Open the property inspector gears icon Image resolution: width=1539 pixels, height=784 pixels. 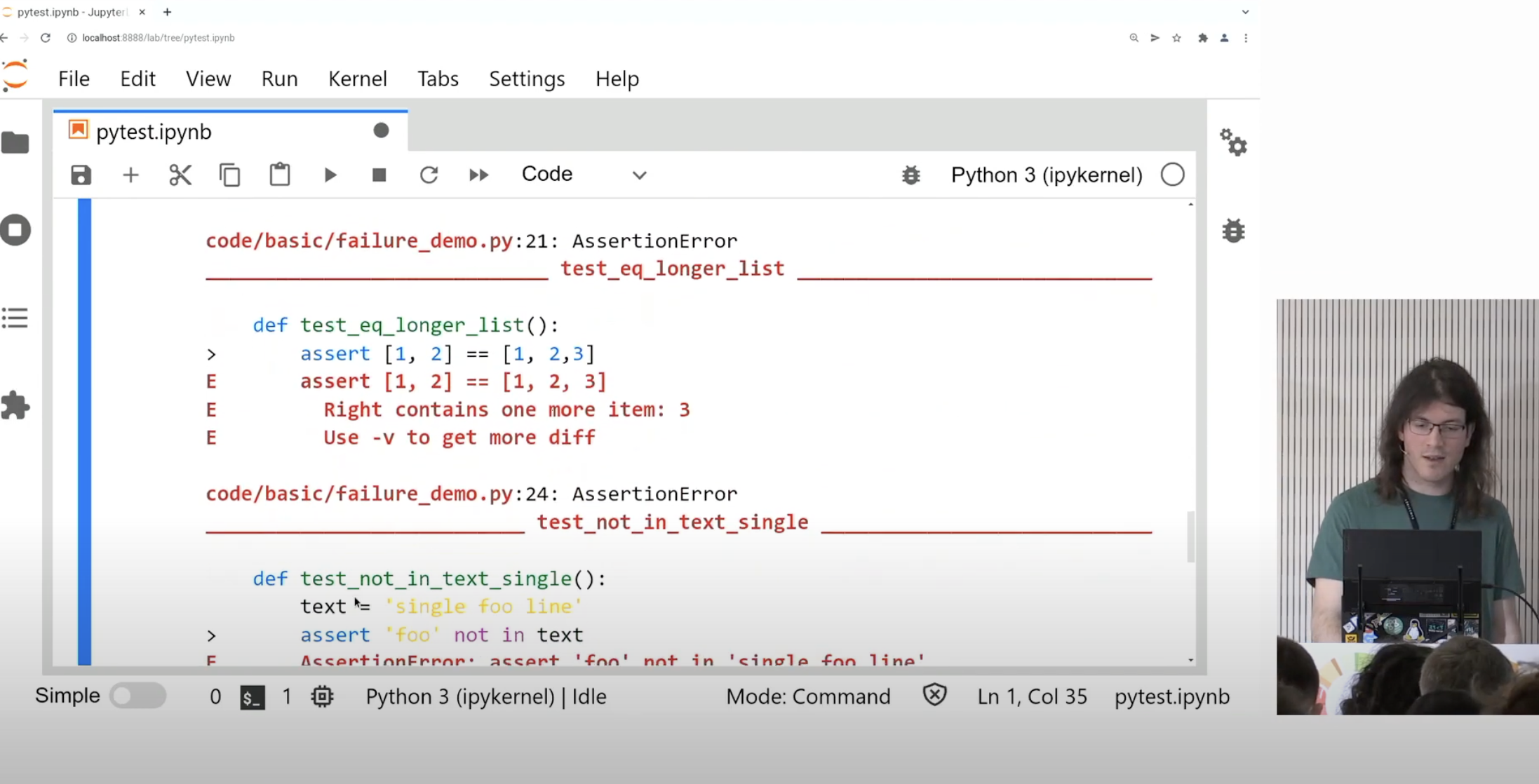point(1233,142)
